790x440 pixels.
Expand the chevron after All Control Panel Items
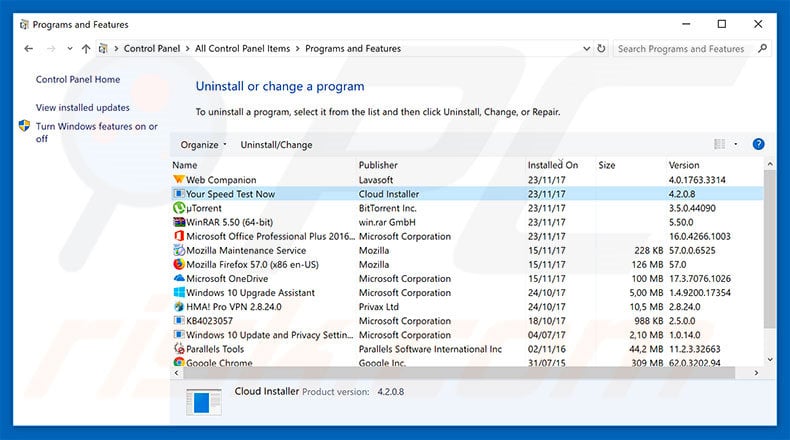(297, 48)
